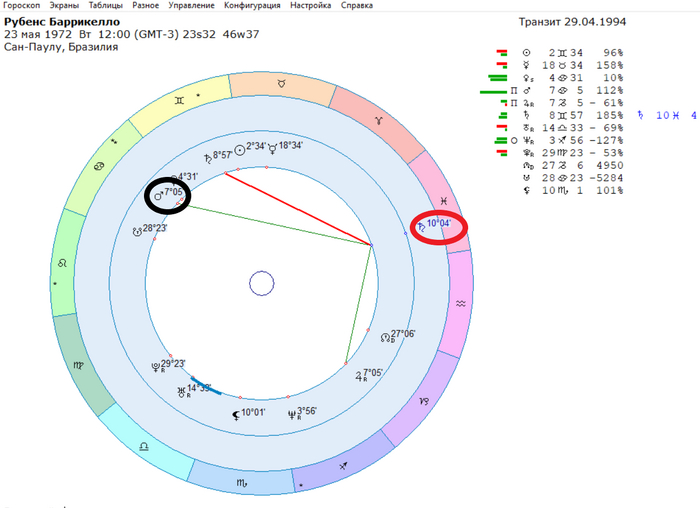Click the Sagittarius sign segment
Screen dimensions: 700x508
click(x=343, y=466)
